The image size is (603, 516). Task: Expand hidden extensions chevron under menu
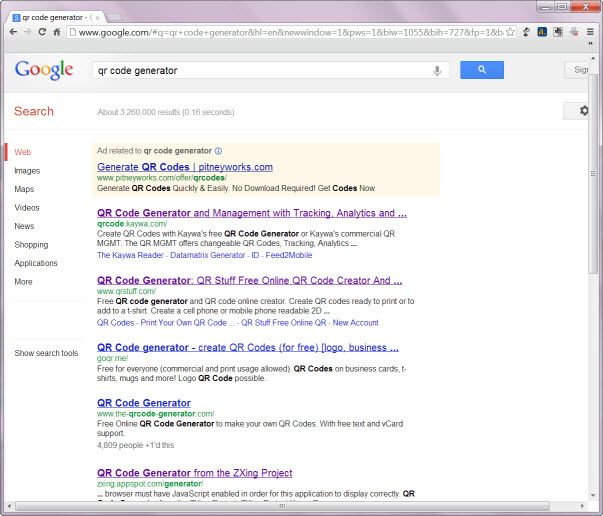click(x=590, y=44)
